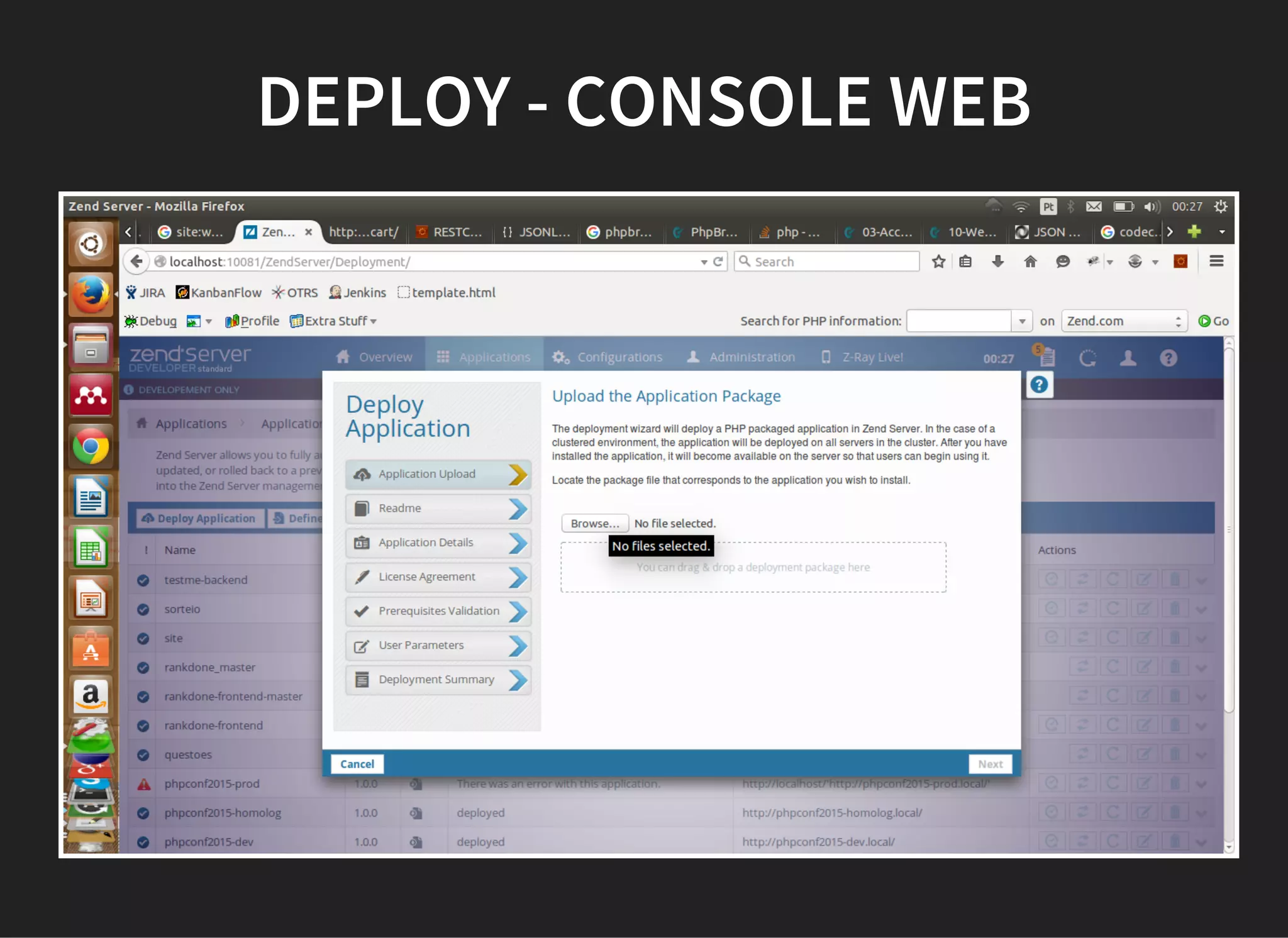Expand the phpconf2015-dev row chevron
This screenshot has width=1288, height=938.
1201,842
